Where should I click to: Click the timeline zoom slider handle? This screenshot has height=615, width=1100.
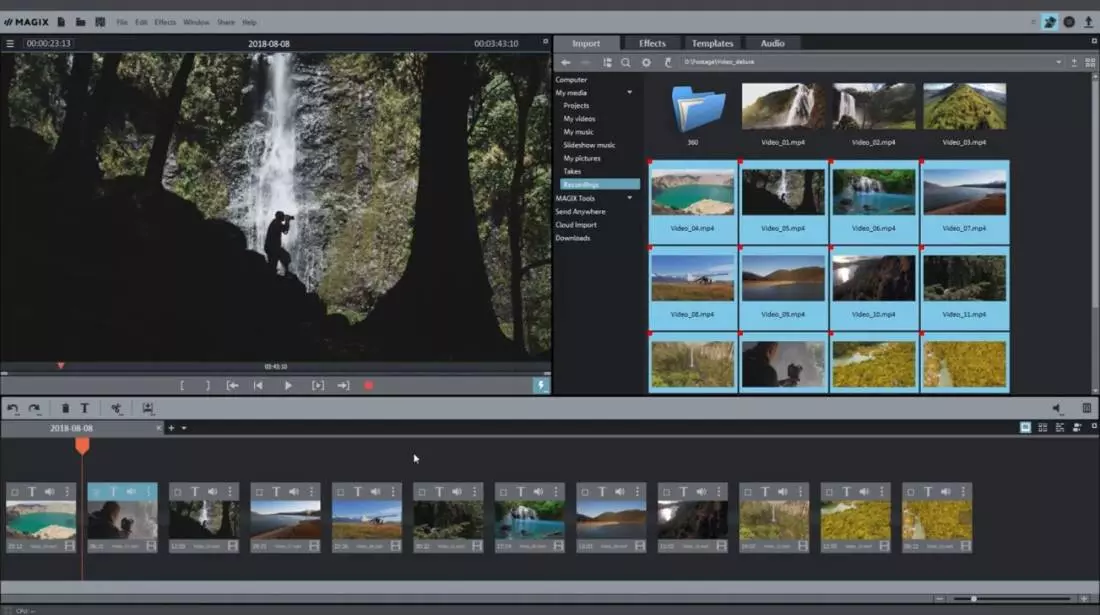click(x=974, y=599)
